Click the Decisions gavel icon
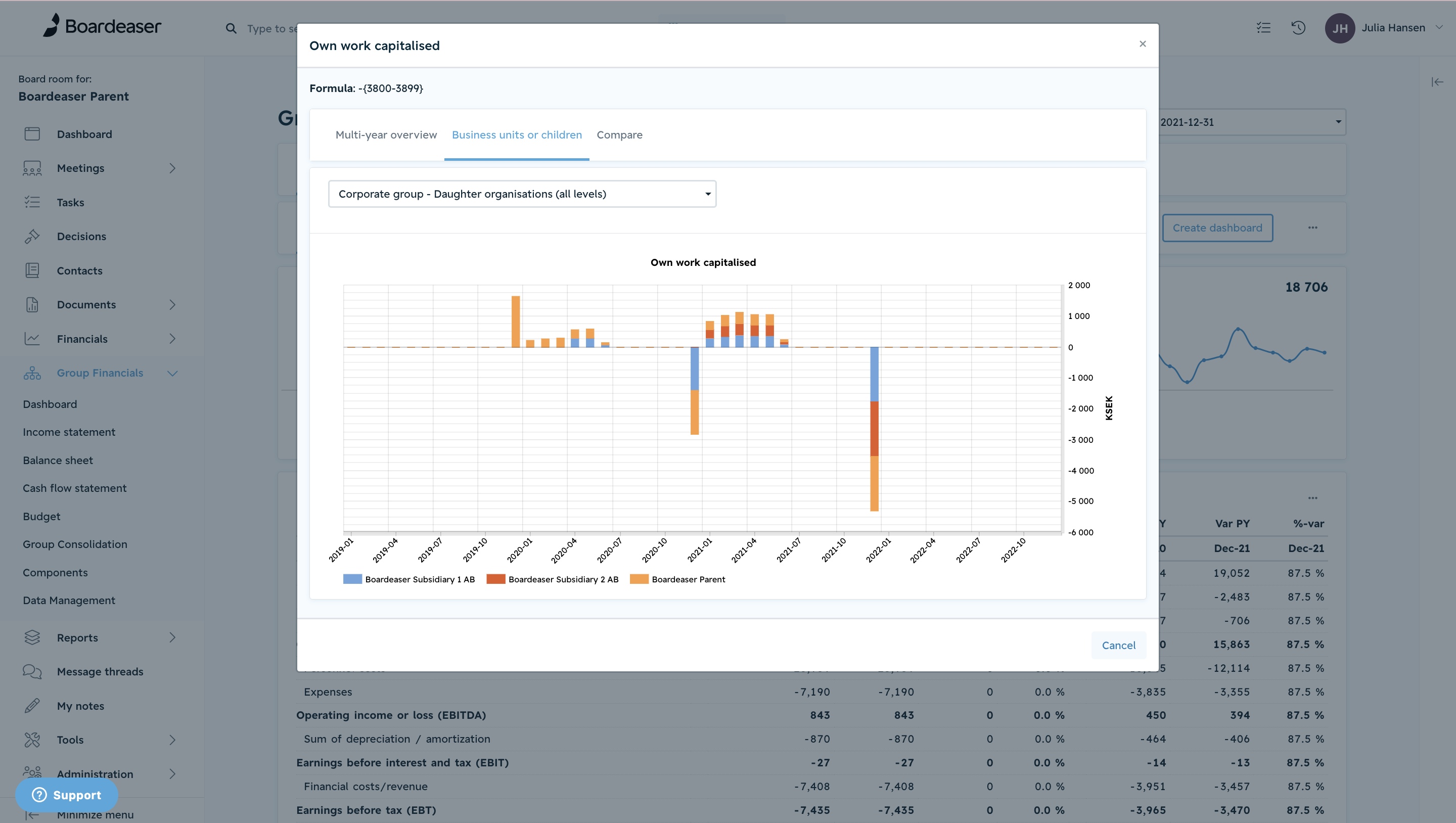 click(x=32, y=236)
